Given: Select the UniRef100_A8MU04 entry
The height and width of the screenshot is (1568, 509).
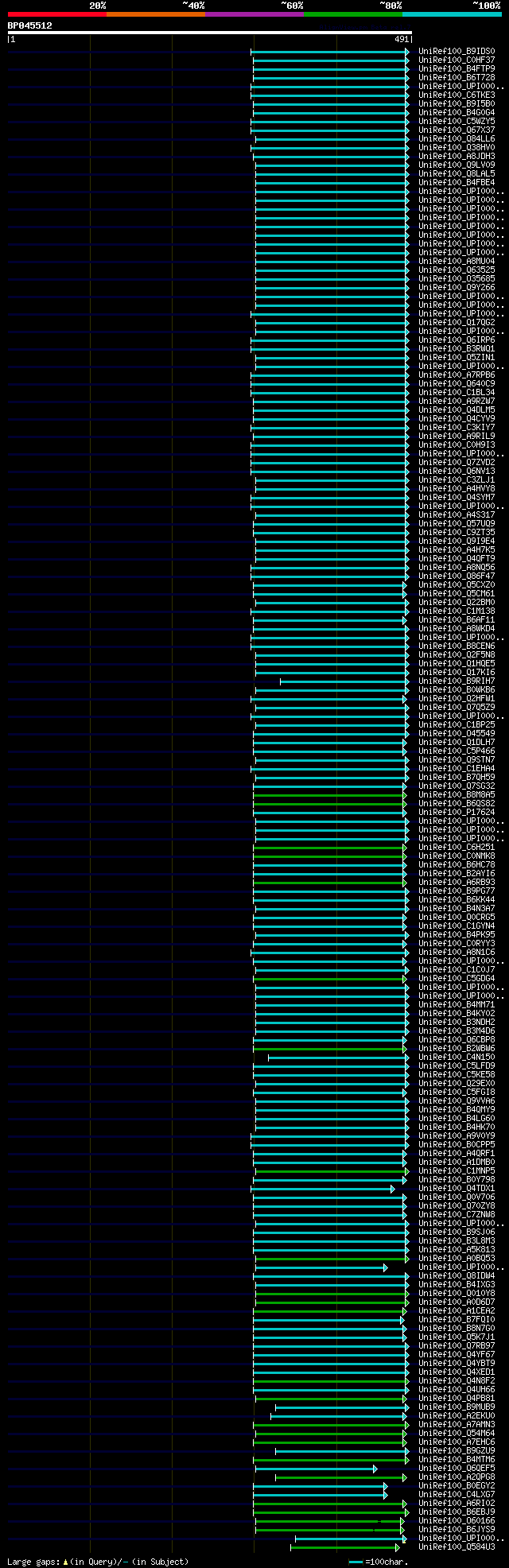Looking at the screenshot, I should (457, 262).
